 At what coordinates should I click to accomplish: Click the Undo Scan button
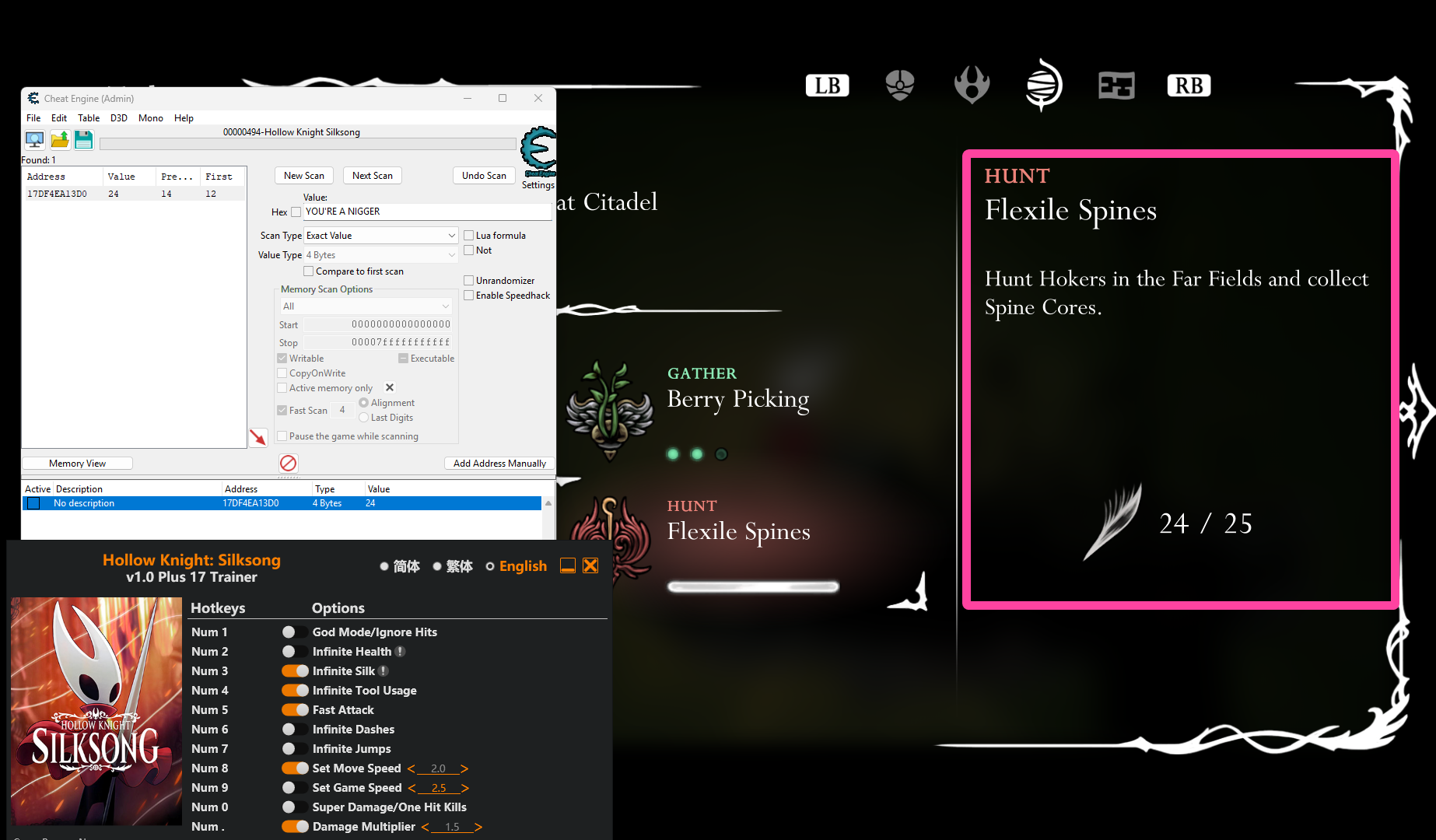tap(484, 176)
